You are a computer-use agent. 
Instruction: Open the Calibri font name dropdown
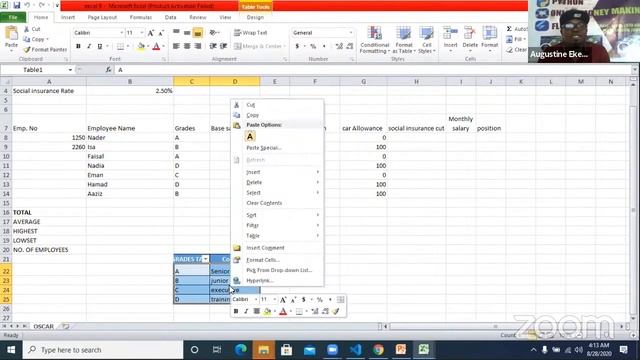pyautogui.click(x=121, y=33)
